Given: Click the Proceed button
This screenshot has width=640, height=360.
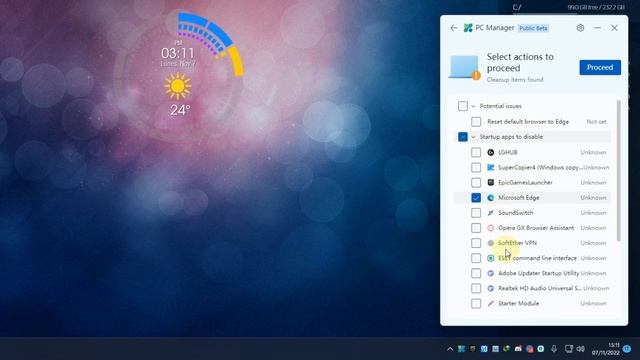Looking at the screenshot, I should click(x=600, y=67).
